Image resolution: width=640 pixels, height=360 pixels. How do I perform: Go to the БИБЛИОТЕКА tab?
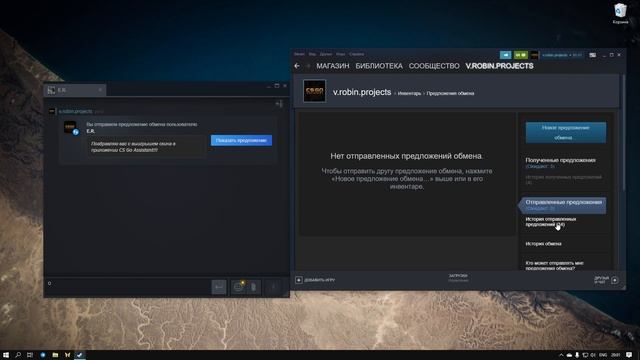[x=379, y=66]
